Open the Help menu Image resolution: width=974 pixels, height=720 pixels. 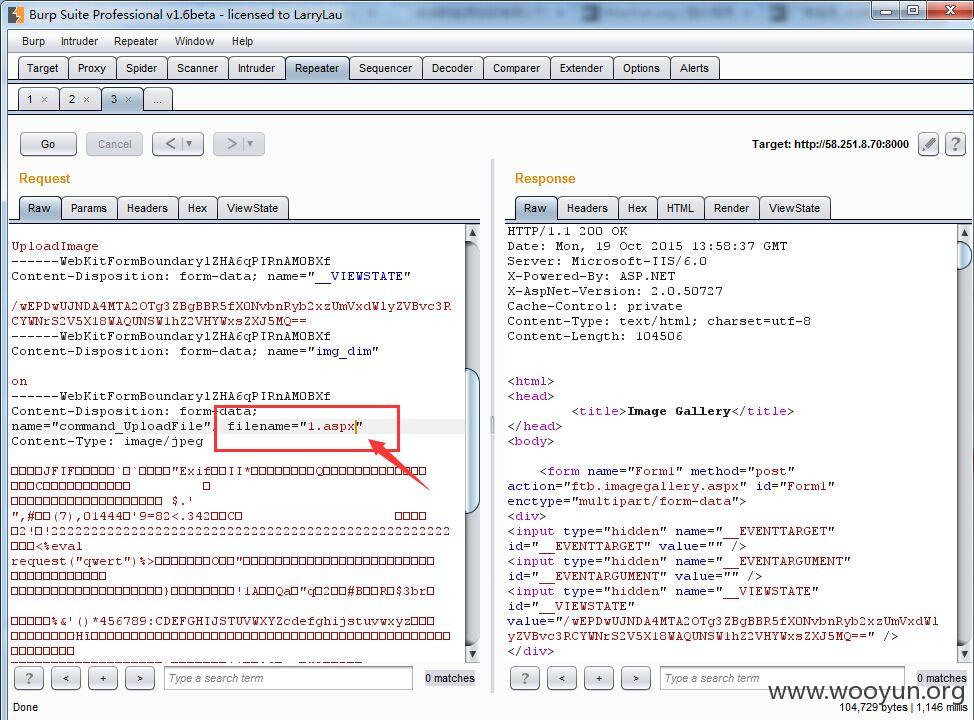click(x=242, y=42)
